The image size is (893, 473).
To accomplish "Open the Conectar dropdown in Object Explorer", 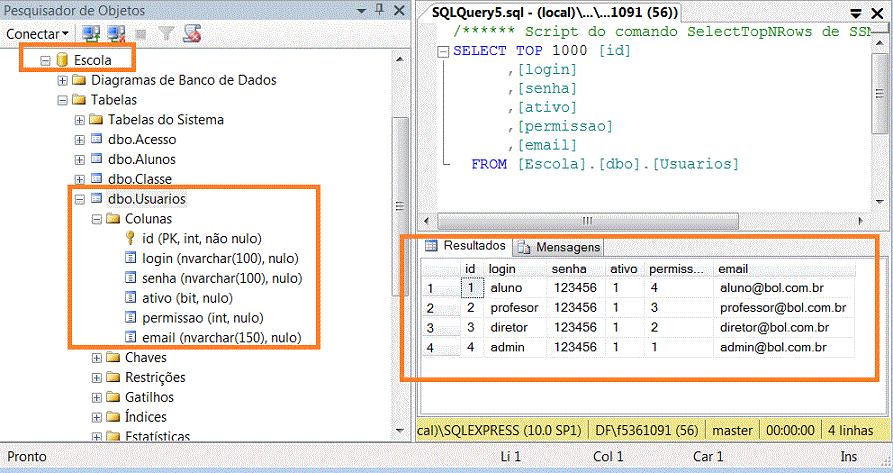I will pyautogui.click(x=38, y=34).
